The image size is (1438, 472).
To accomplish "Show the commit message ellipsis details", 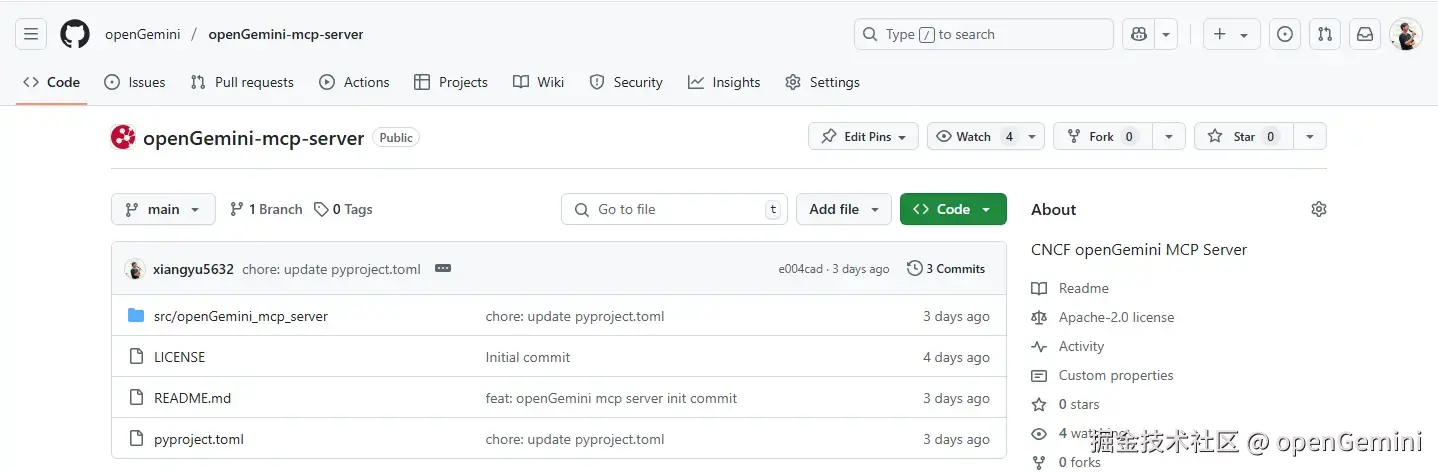I will click(443, 269).
